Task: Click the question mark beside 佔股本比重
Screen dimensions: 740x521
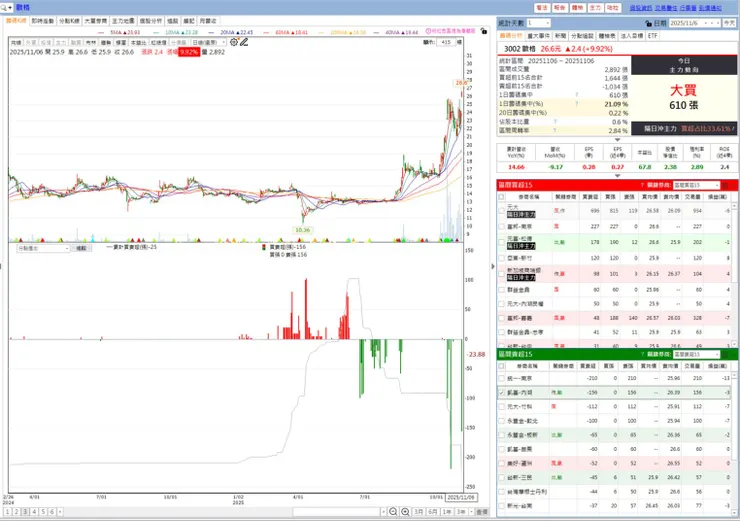Action: pyautogui.click(x=555, y=122)
